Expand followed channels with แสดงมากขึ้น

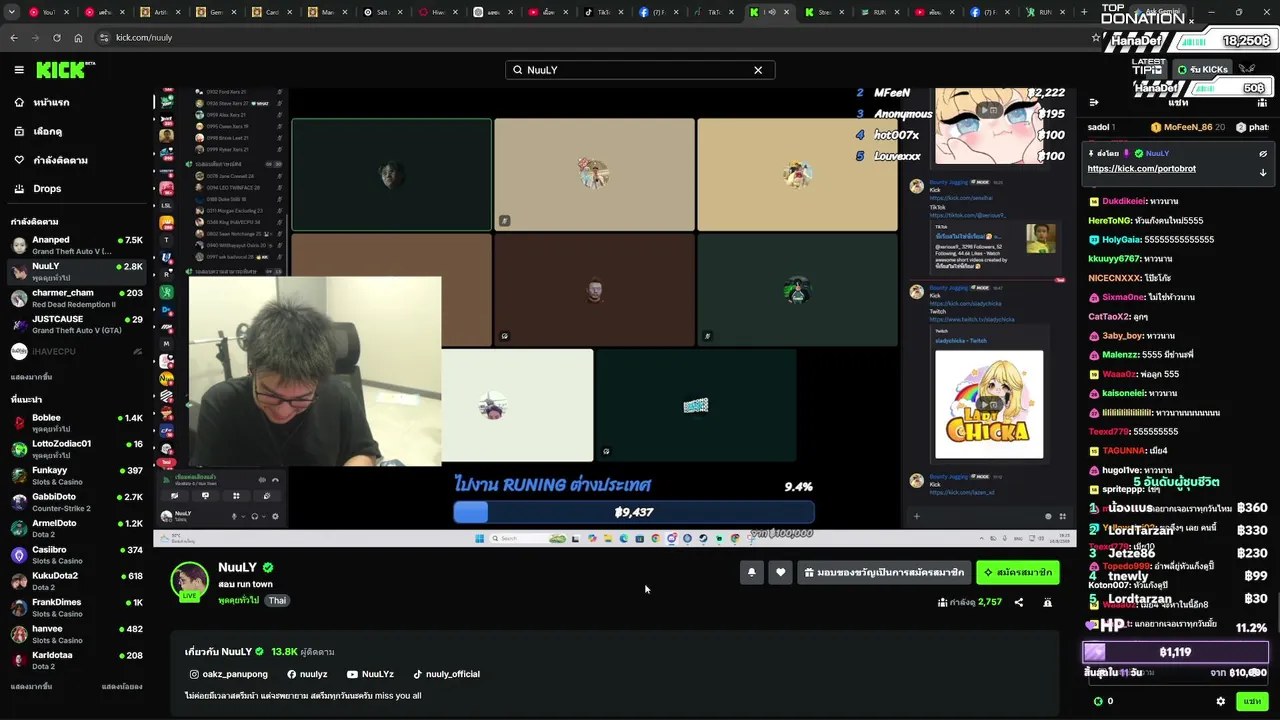[31, 377]
